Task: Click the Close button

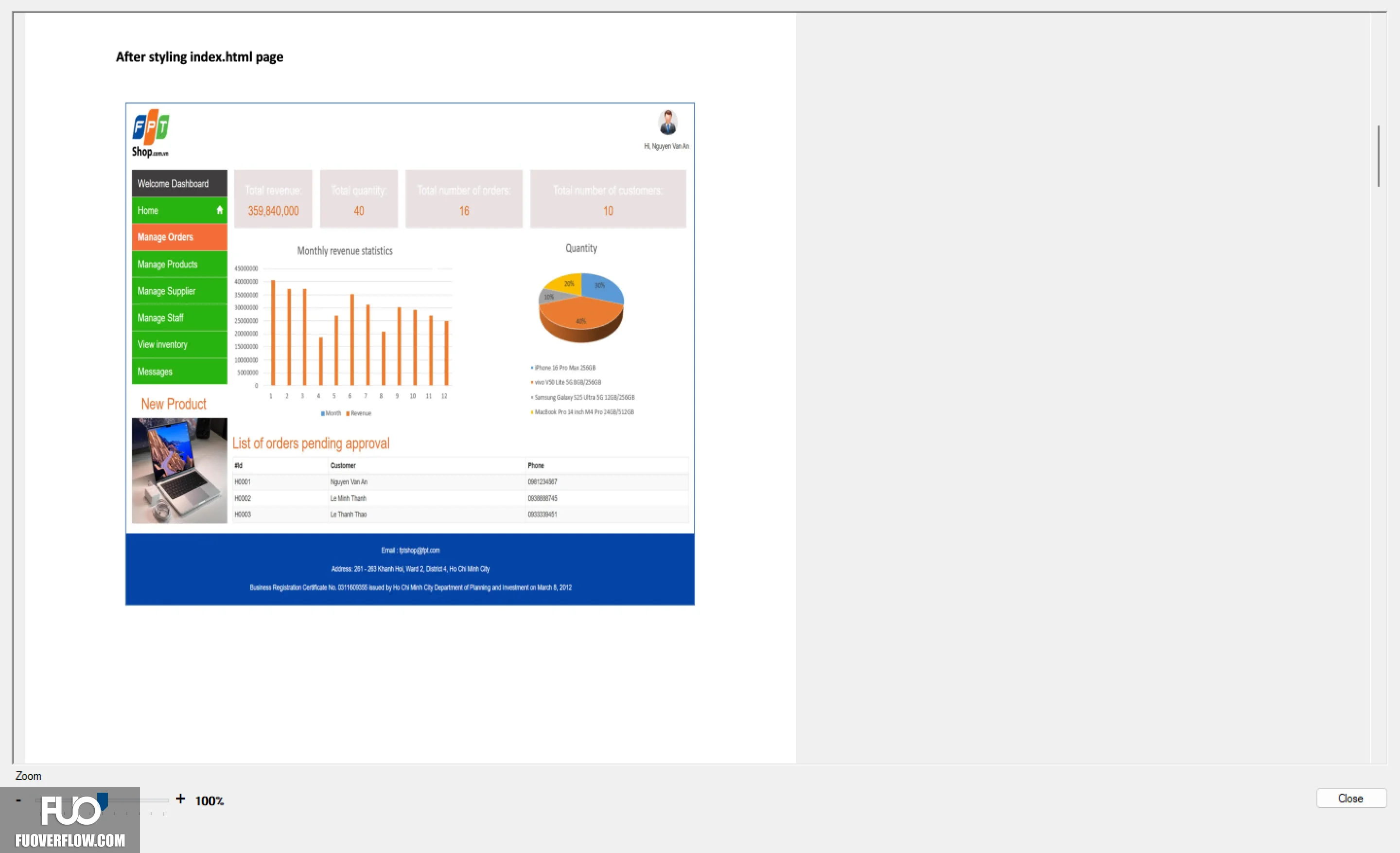Action: [x=1350, y=799]
